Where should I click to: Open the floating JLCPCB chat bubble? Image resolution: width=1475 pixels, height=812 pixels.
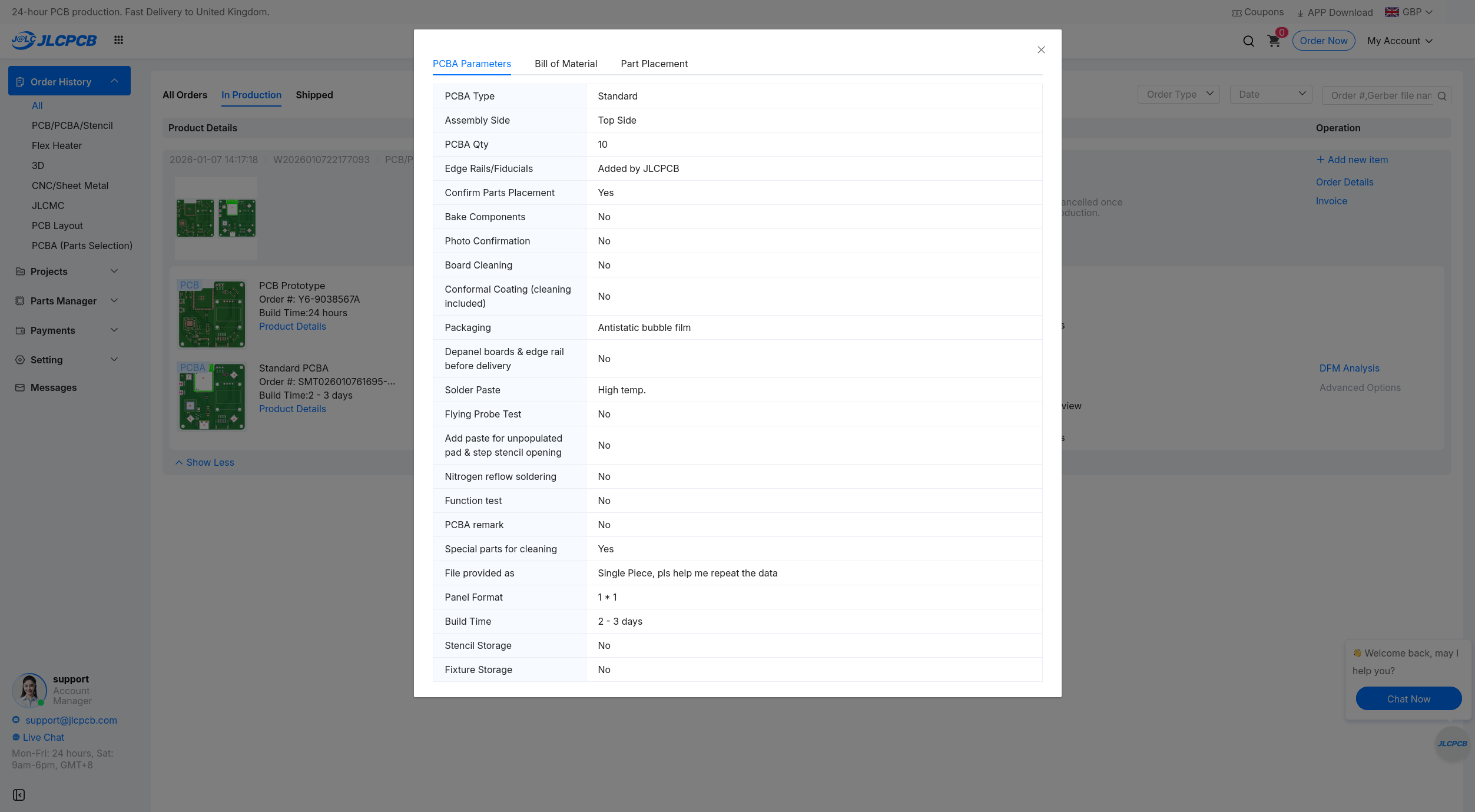point(1452,744)
